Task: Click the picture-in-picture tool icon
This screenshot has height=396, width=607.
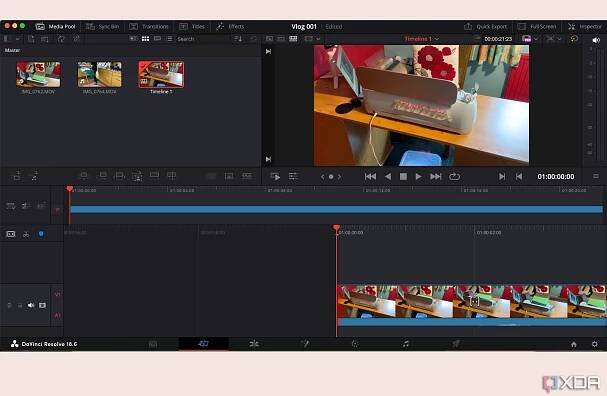Action: pos(229,176)
